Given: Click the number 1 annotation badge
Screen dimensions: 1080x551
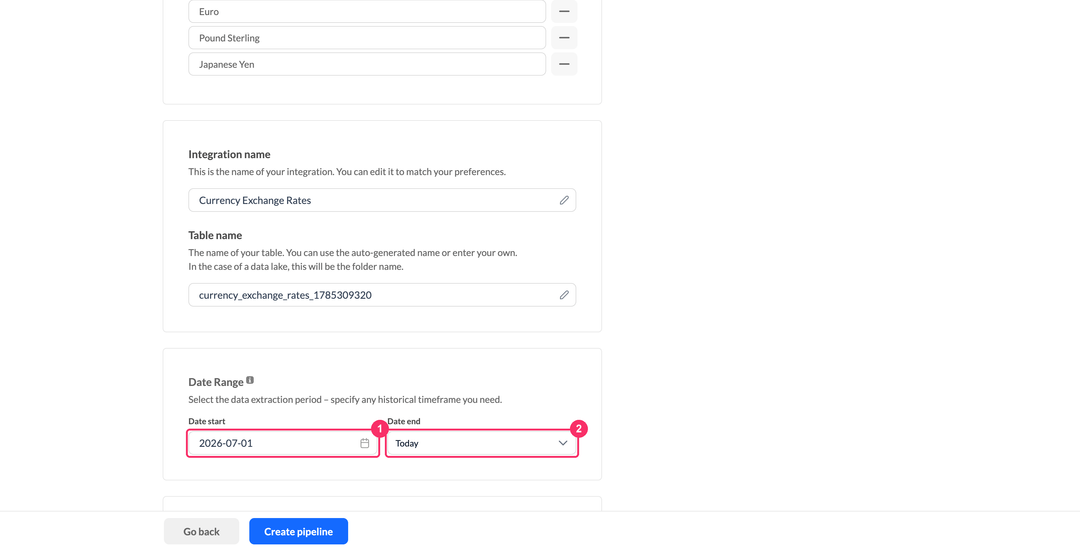Looking at the screenshot, I should coord(380,428).
